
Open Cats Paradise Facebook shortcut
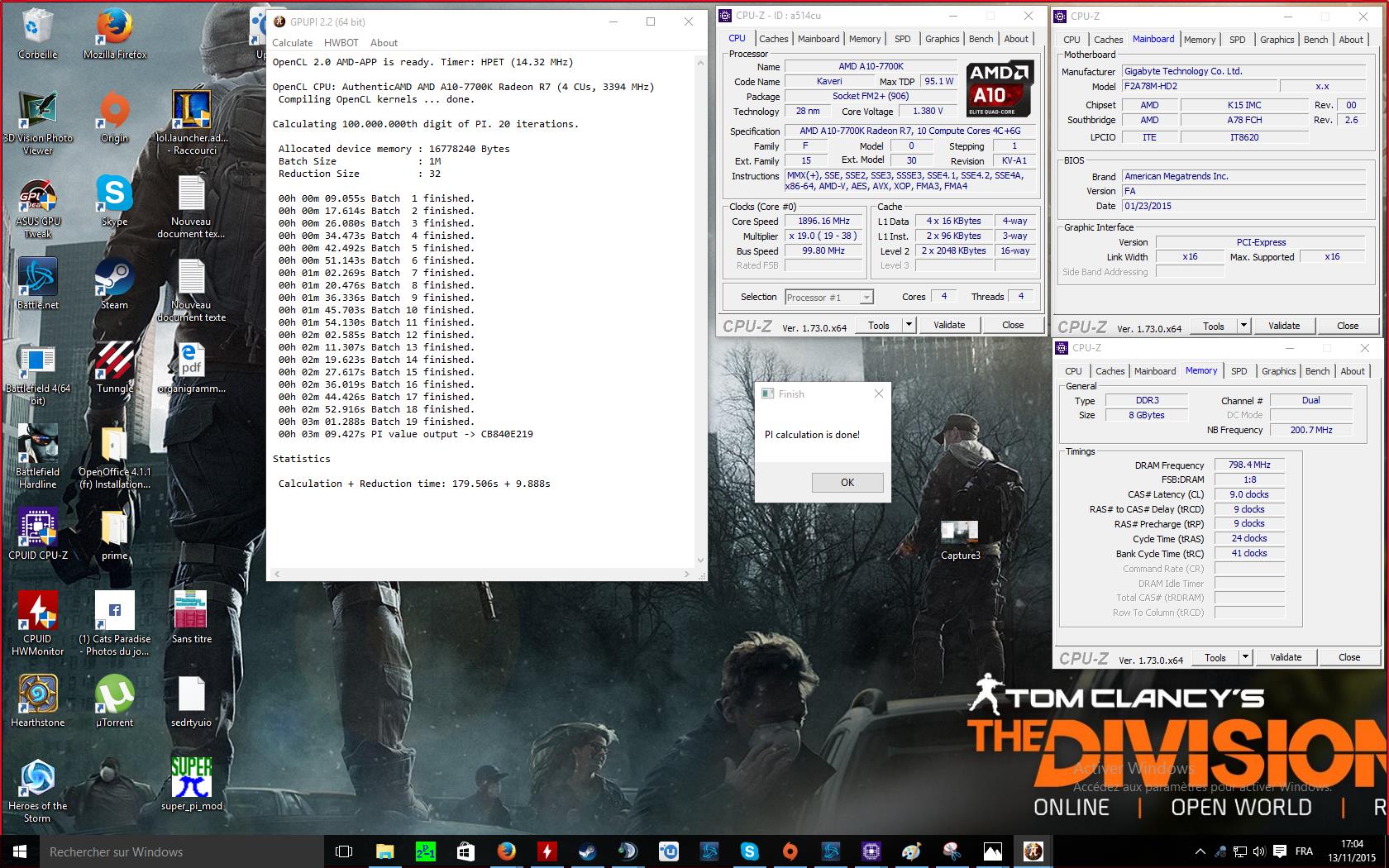click(114, 624)
